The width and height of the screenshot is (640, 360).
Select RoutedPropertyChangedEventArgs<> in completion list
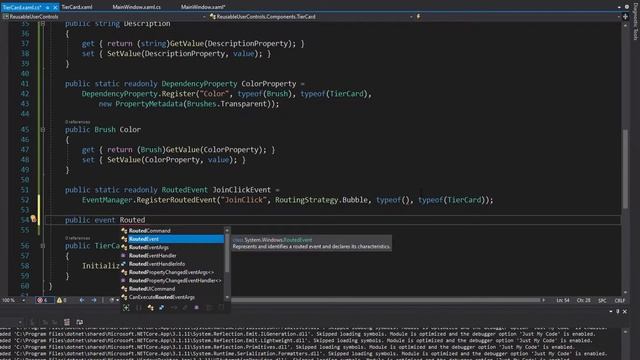click(172, 272)
